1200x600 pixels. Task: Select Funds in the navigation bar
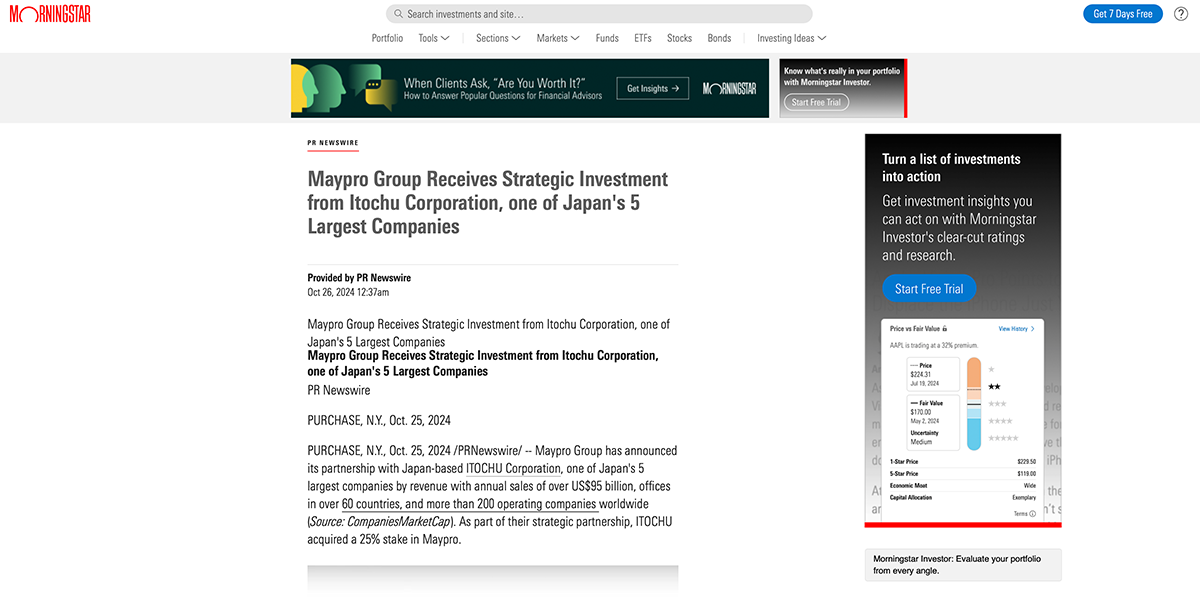pyautogui.click(x=607, y=37)
